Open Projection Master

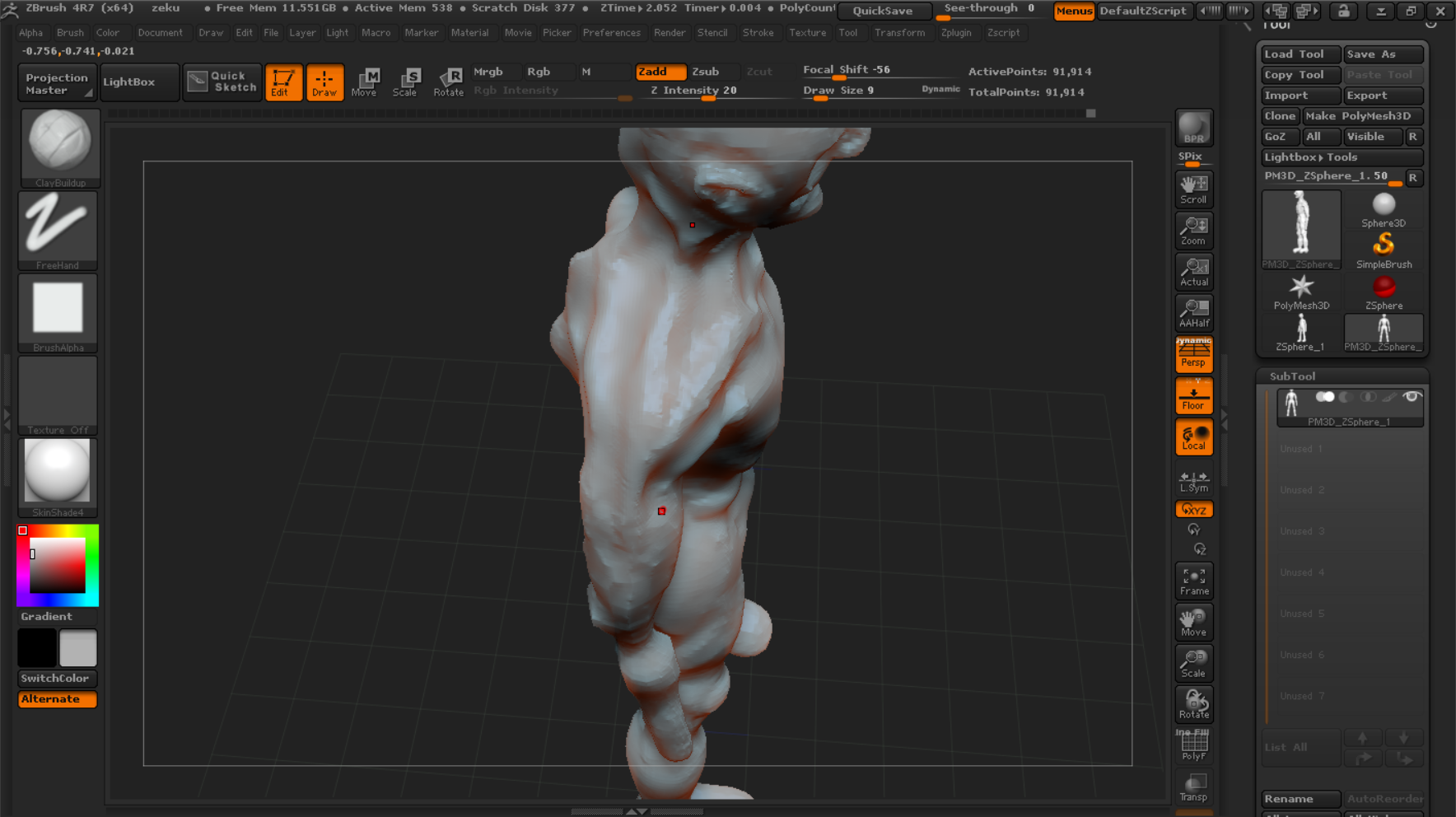click(x=57, y=83)
